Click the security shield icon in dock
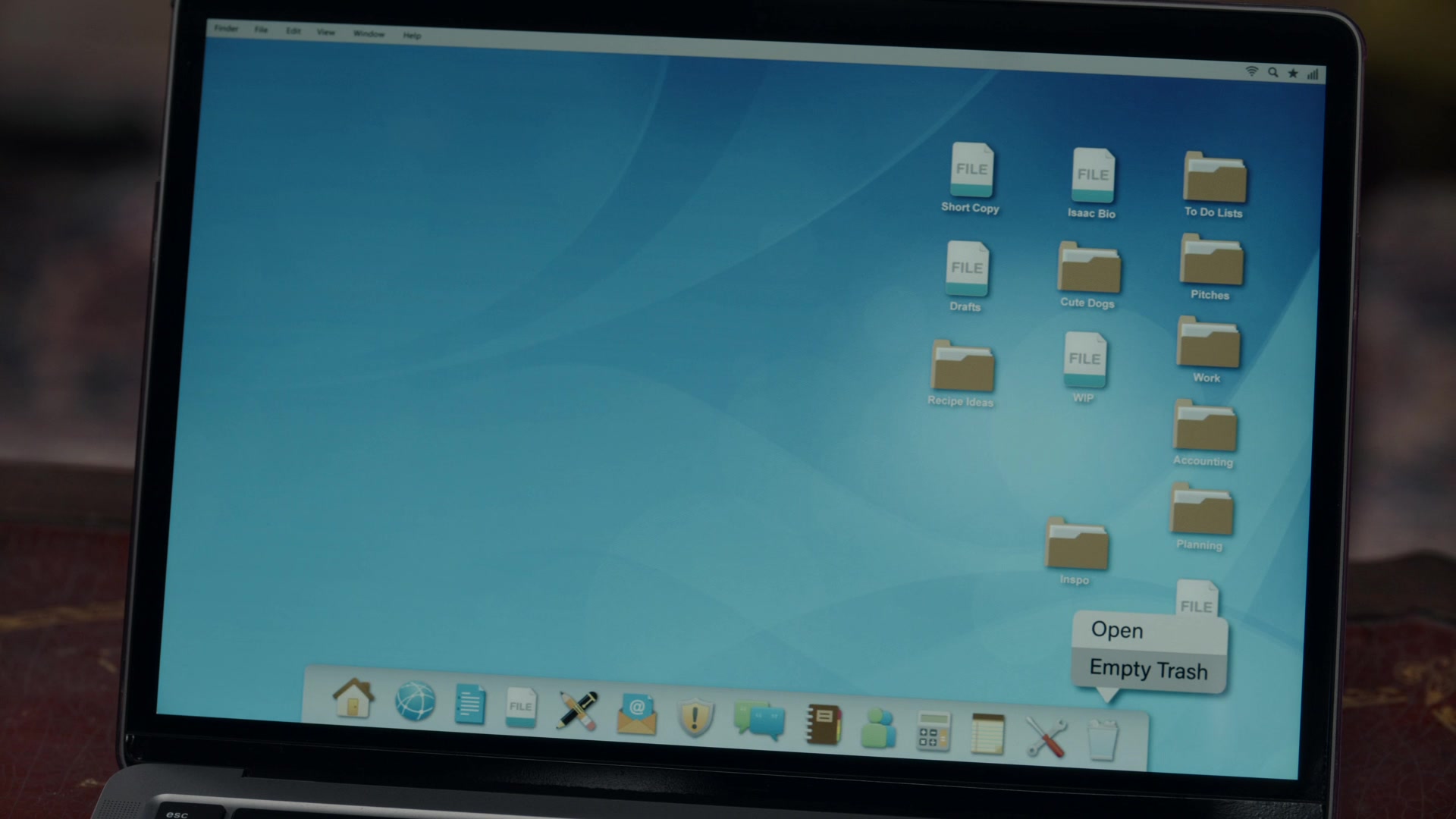 coord(695,717)
